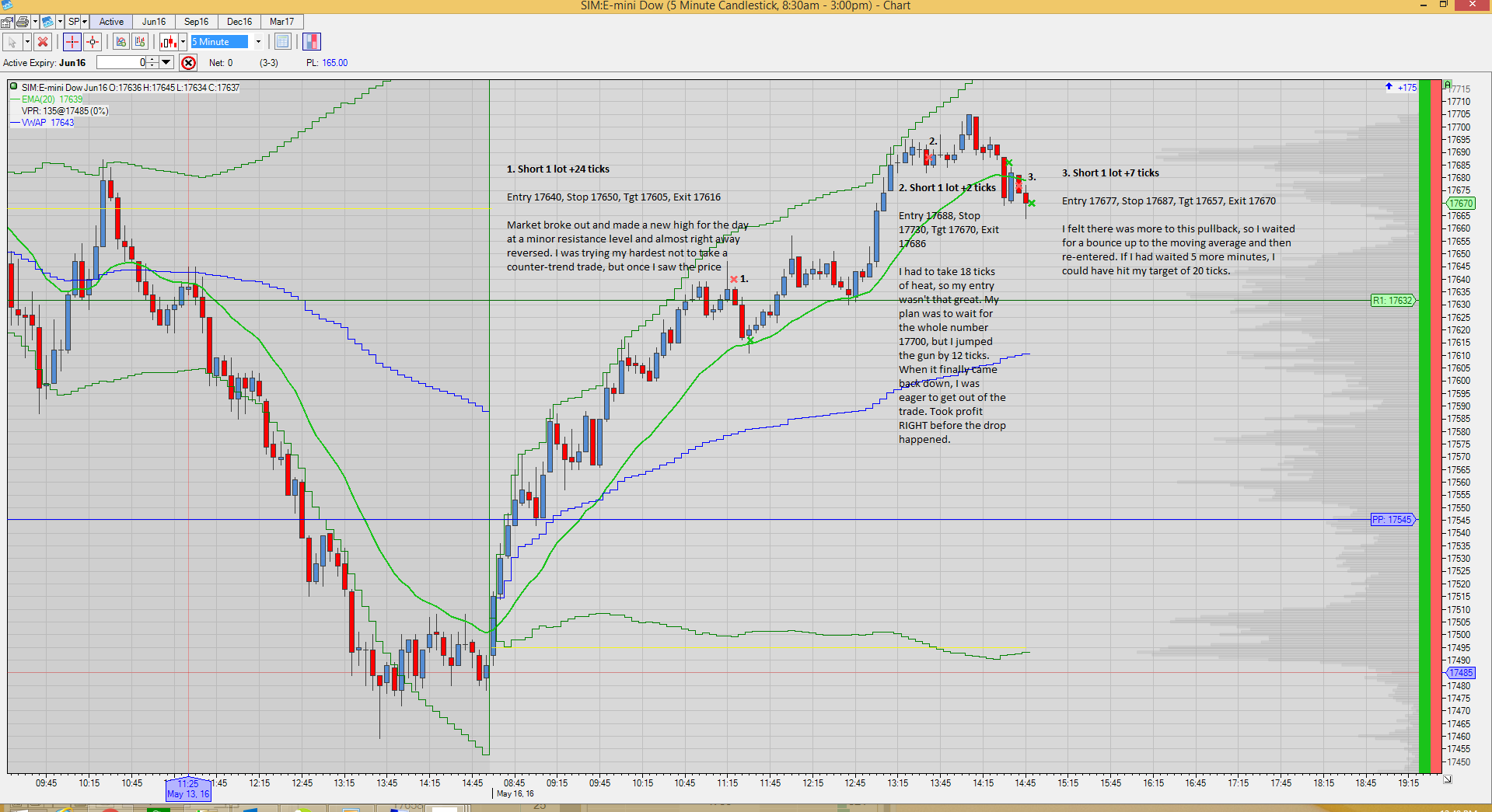Click the add bar study icon
Image resolution: width=1492 pixels, height=812 pixels.
(x=141, y=42)
